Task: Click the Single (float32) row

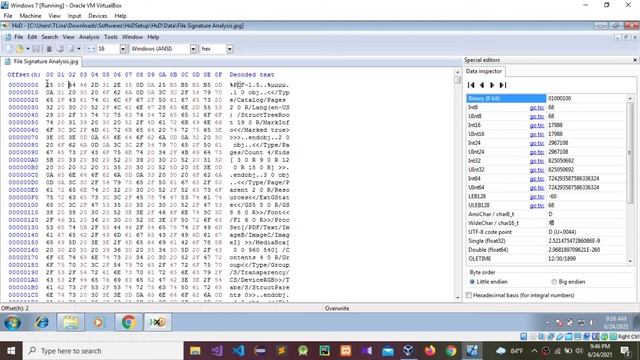Action: pos(546,241)
